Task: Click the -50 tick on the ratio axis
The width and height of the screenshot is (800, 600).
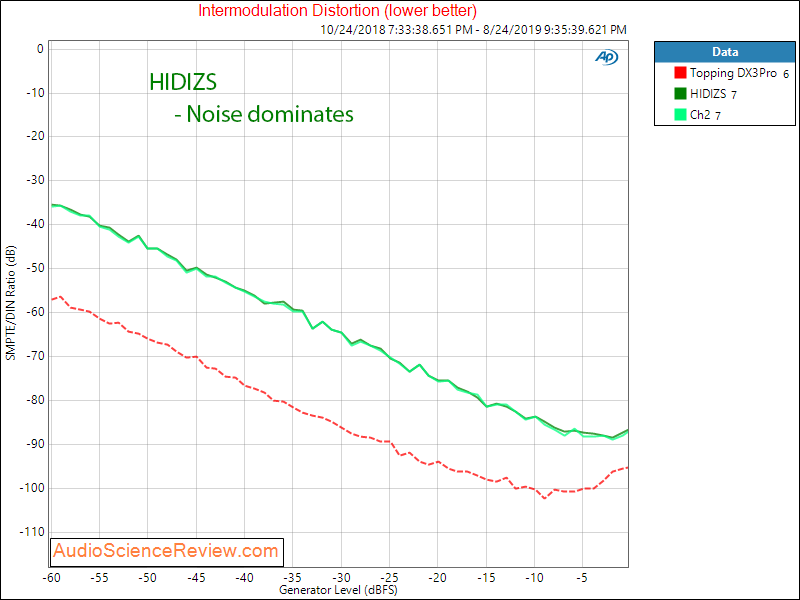Action: click(x=36, y=268)
